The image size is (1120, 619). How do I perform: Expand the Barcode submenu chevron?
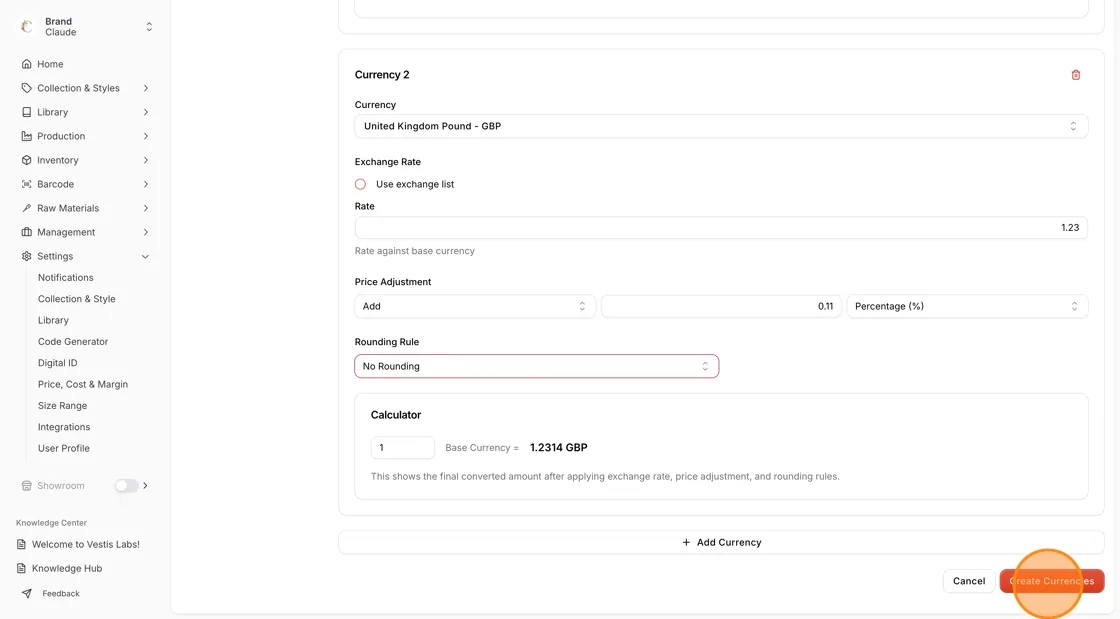click(146, 184)
